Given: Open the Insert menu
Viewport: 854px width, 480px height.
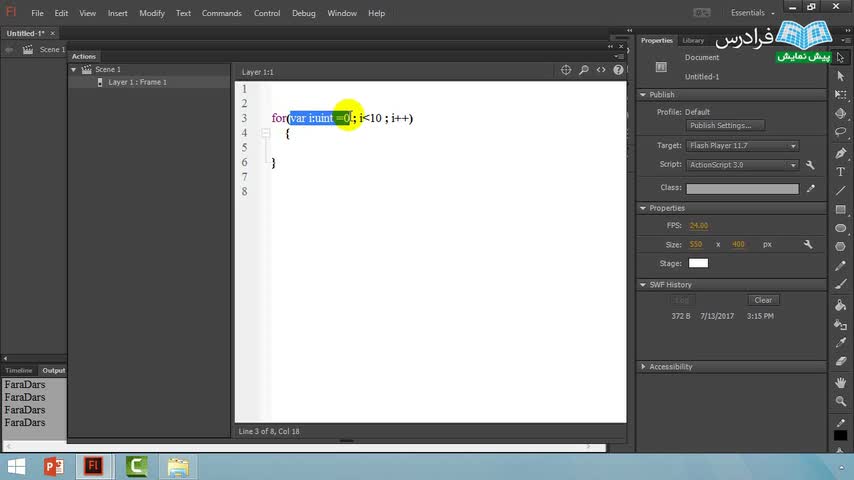Looking at the screenshot, I should click(117, 13).
